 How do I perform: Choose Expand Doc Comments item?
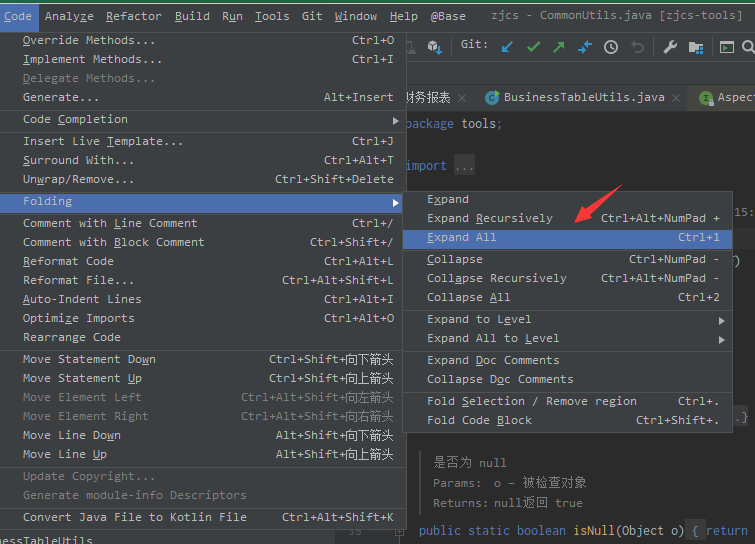[567, 361]
